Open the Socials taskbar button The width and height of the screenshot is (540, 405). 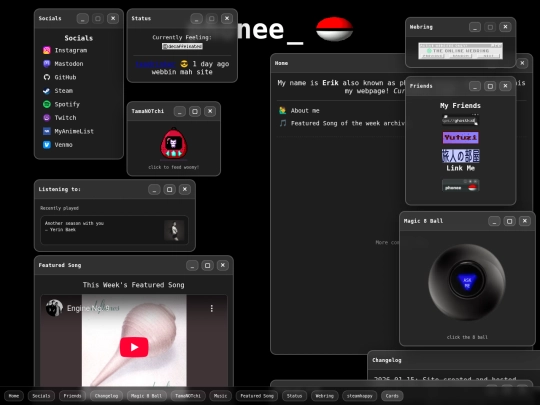(x=41, y=396)
